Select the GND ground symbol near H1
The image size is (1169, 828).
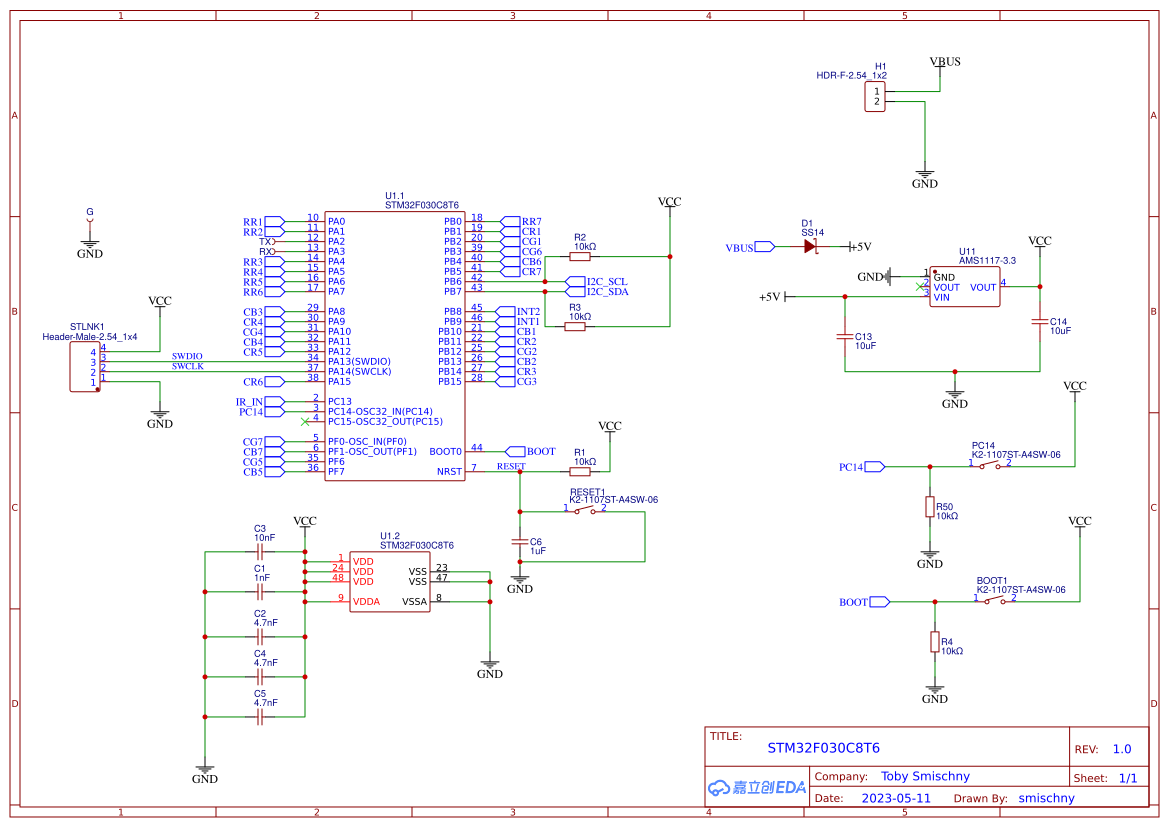click(x=924, y=172)
